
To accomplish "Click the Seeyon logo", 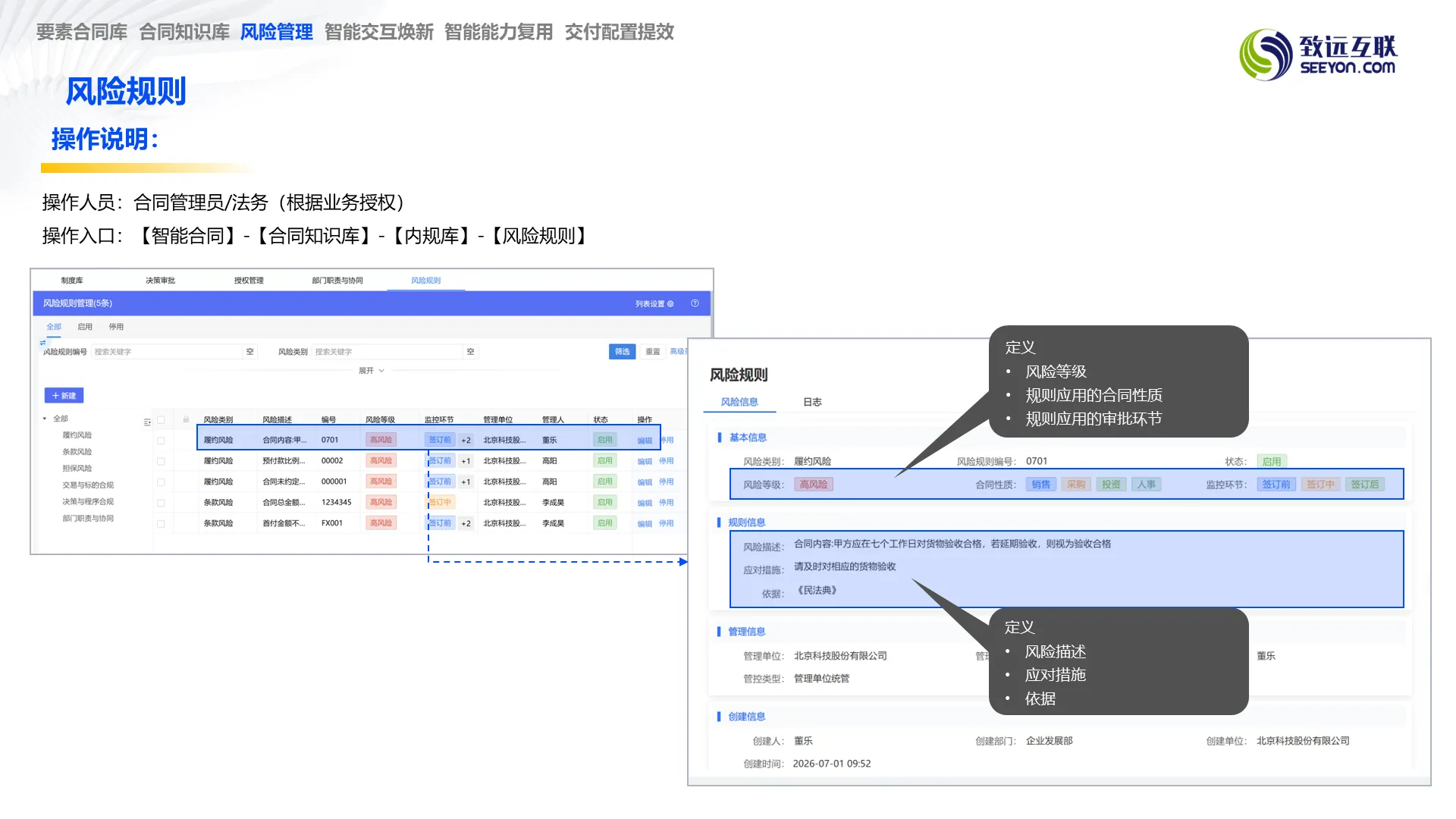I will pyautogui.click(x=1318, y=55).
